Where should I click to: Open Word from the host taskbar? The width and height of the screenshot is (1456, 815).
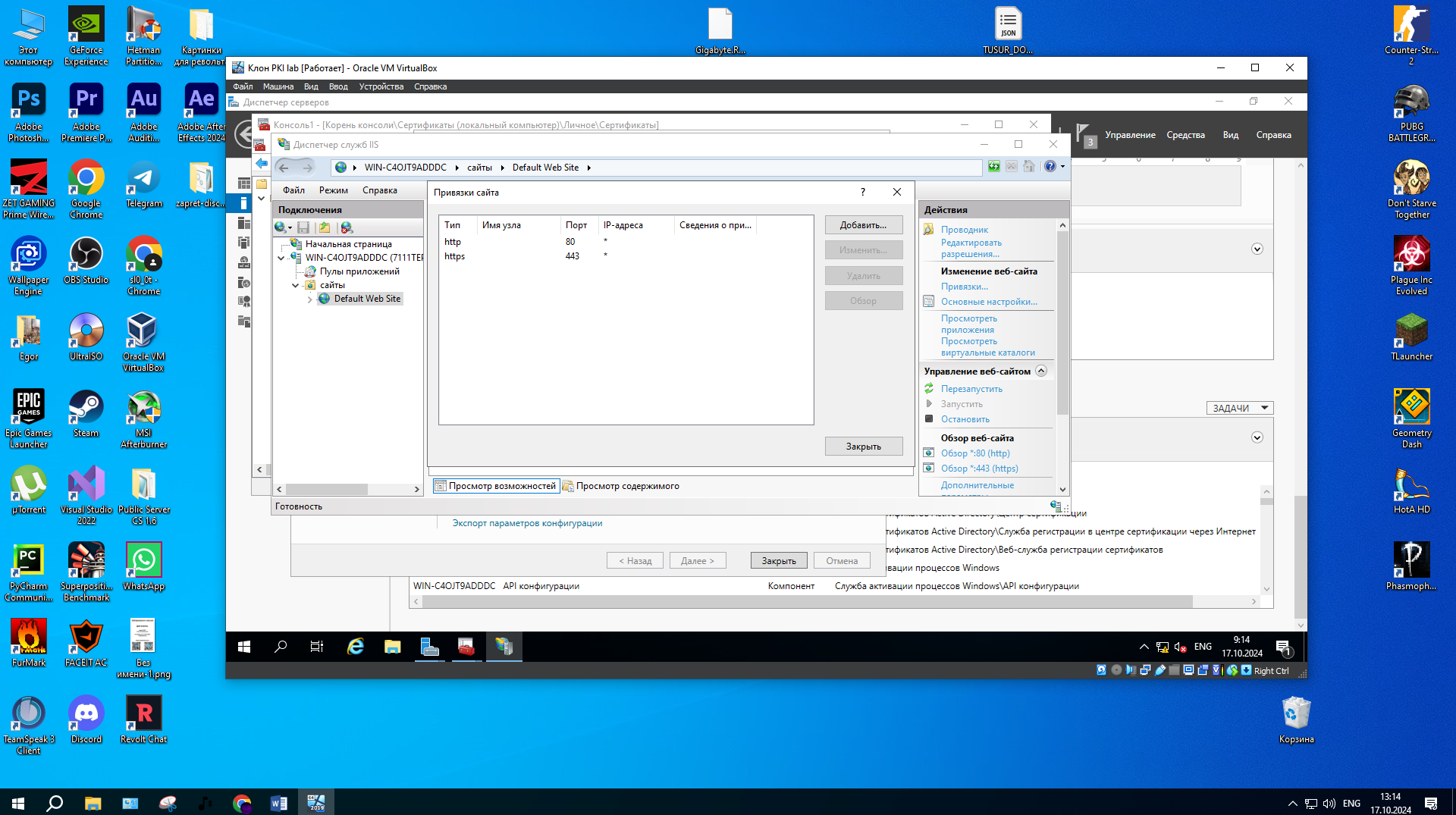278,803
